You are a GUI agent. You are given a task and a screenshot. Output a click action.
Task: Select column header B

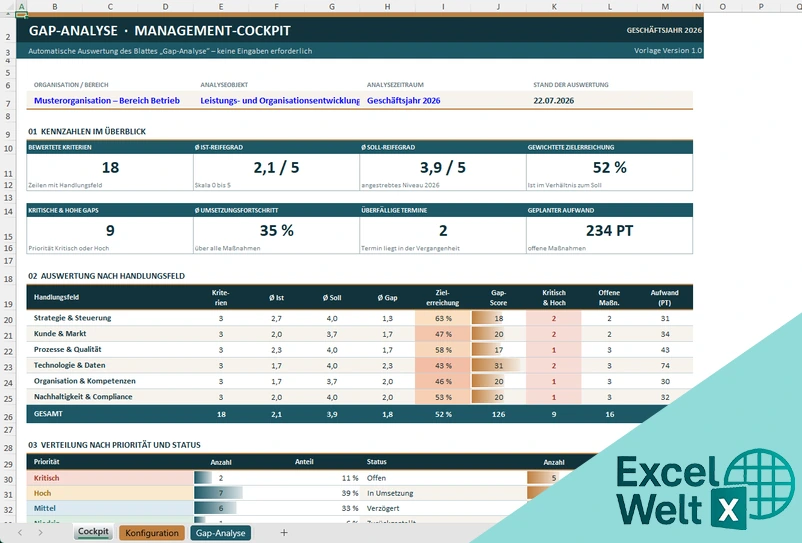click(55, 7)
